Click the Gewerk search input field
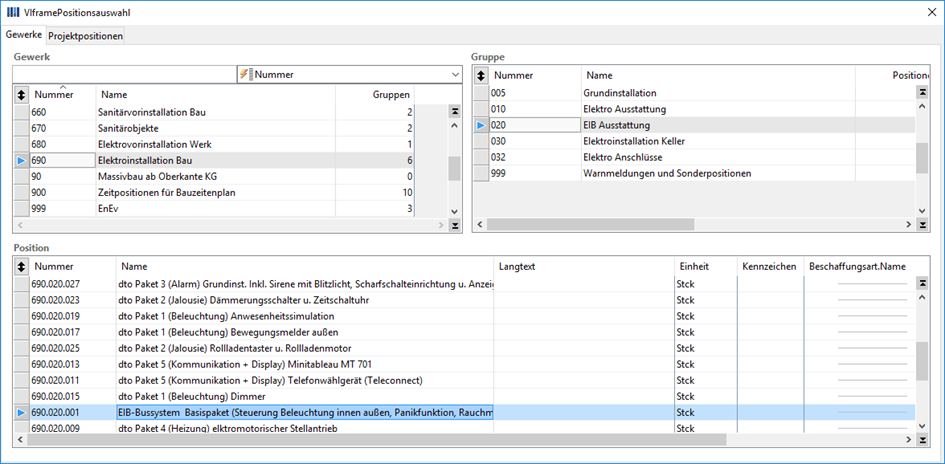945x464 pixels. pyautogui.click(x=124, y=75)
